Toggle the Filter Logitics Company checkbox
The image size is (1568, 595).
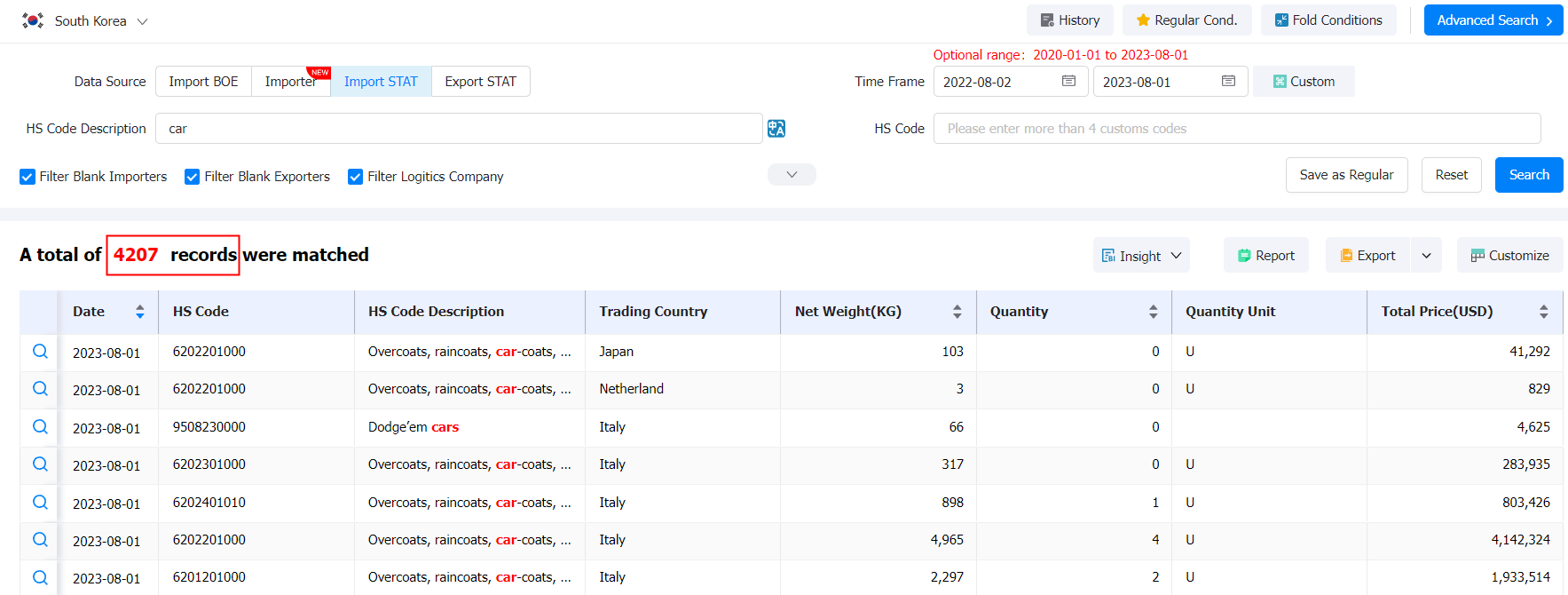[355, 177]
